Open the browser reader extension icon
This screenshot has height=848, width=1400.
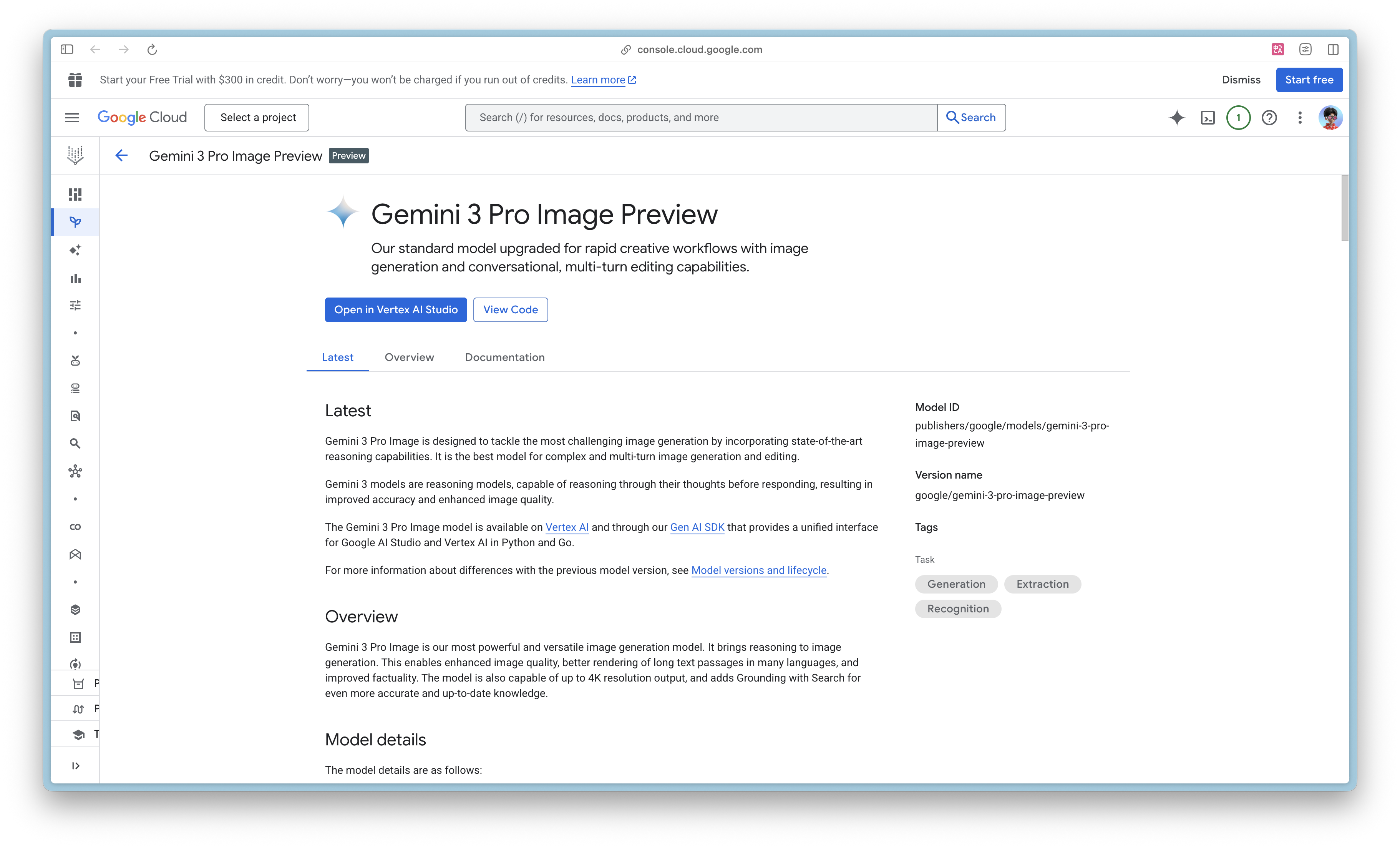tap(1305, 50)
